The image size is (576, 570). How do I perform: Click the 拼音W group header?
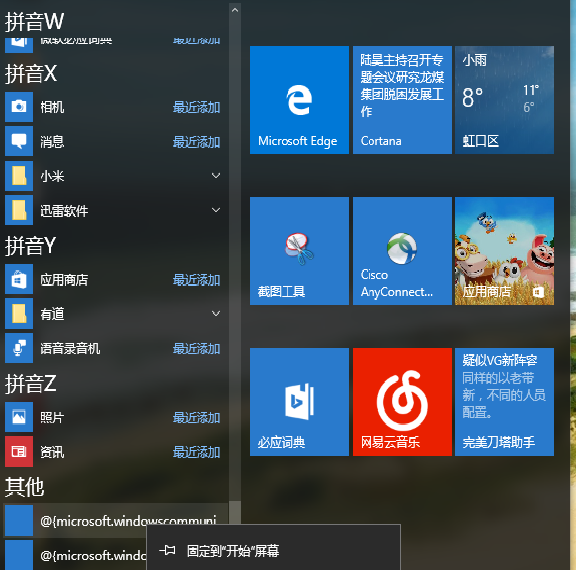click(x=34, y=21)
